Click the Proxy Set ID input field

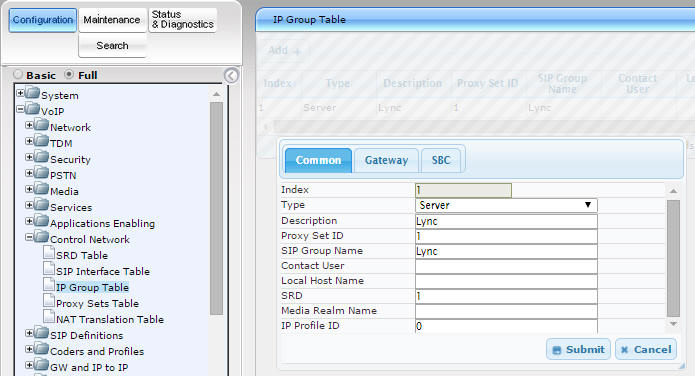(x=506, y=236)
